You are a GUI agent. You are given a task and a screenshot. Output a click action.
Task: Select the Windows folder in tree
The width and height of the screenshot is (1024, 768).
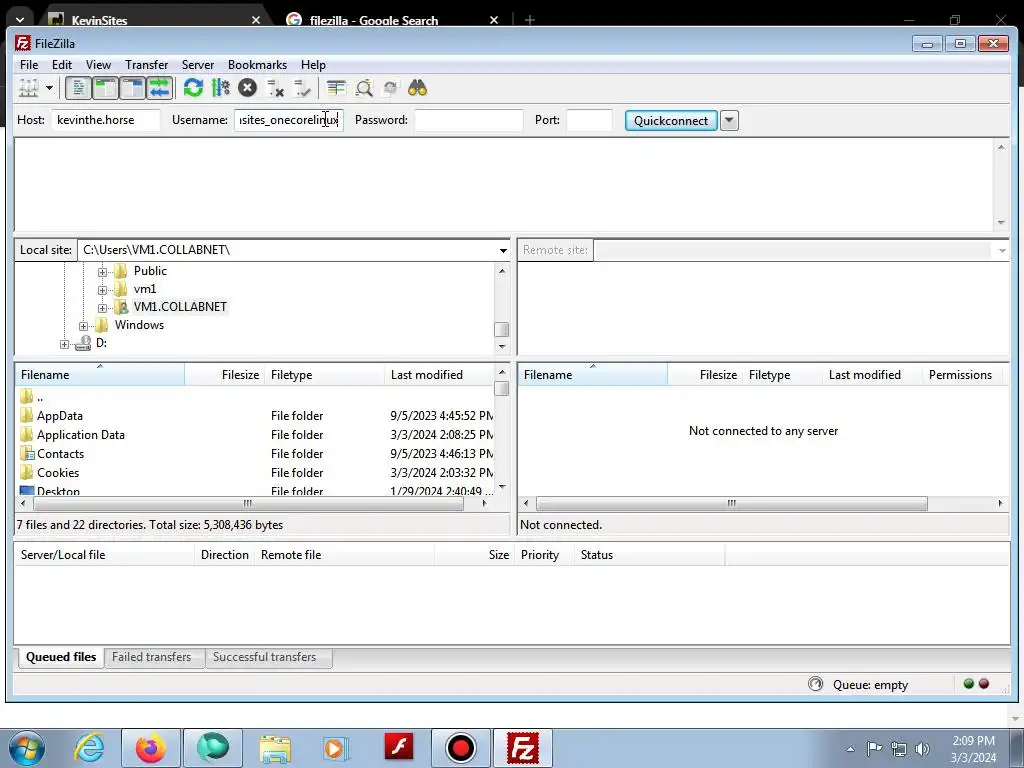139,325
